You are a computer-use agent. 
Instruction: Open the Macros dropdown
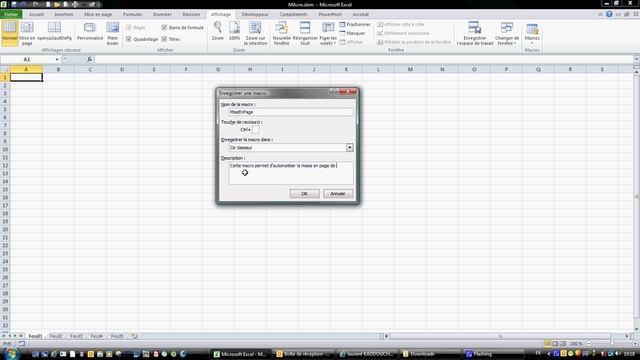pyautogui.click(x=532, y=33)
